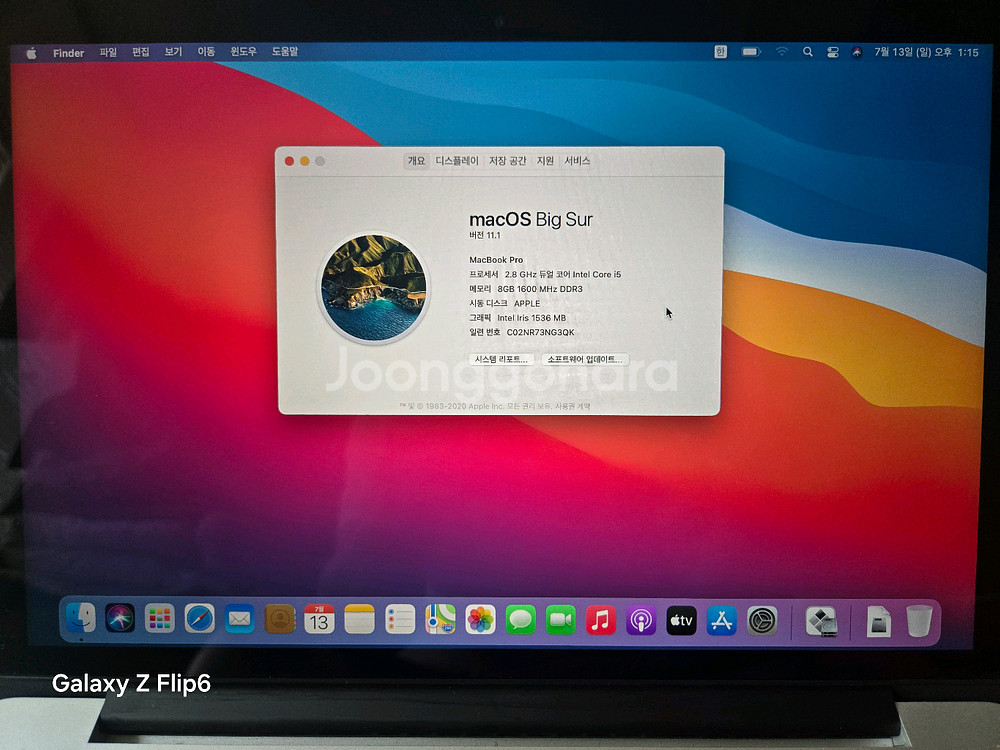Screen dimensions: 1000x750
Task: Open the 도움말 menu
Action: pos(284,52)
